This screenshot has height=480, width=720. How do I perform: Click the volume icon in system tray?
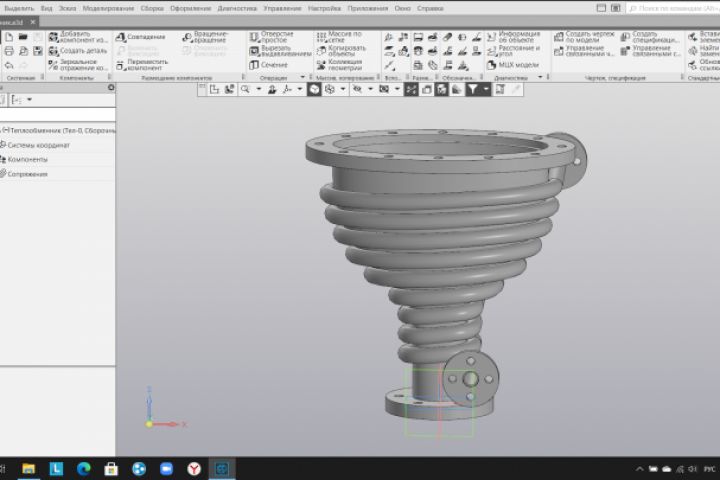click(x=693, y=469)
